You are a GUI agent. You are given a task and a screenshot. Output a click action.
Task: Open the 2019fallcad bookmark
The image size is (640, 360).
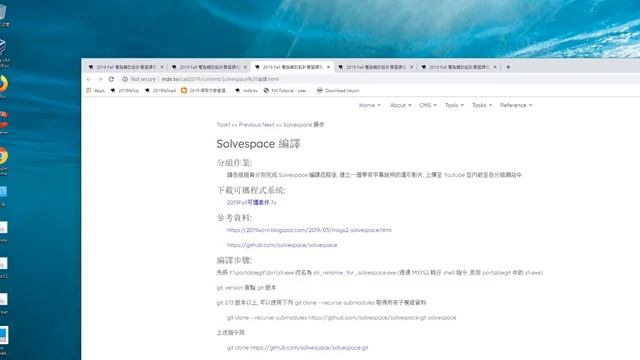pos(160,91)
